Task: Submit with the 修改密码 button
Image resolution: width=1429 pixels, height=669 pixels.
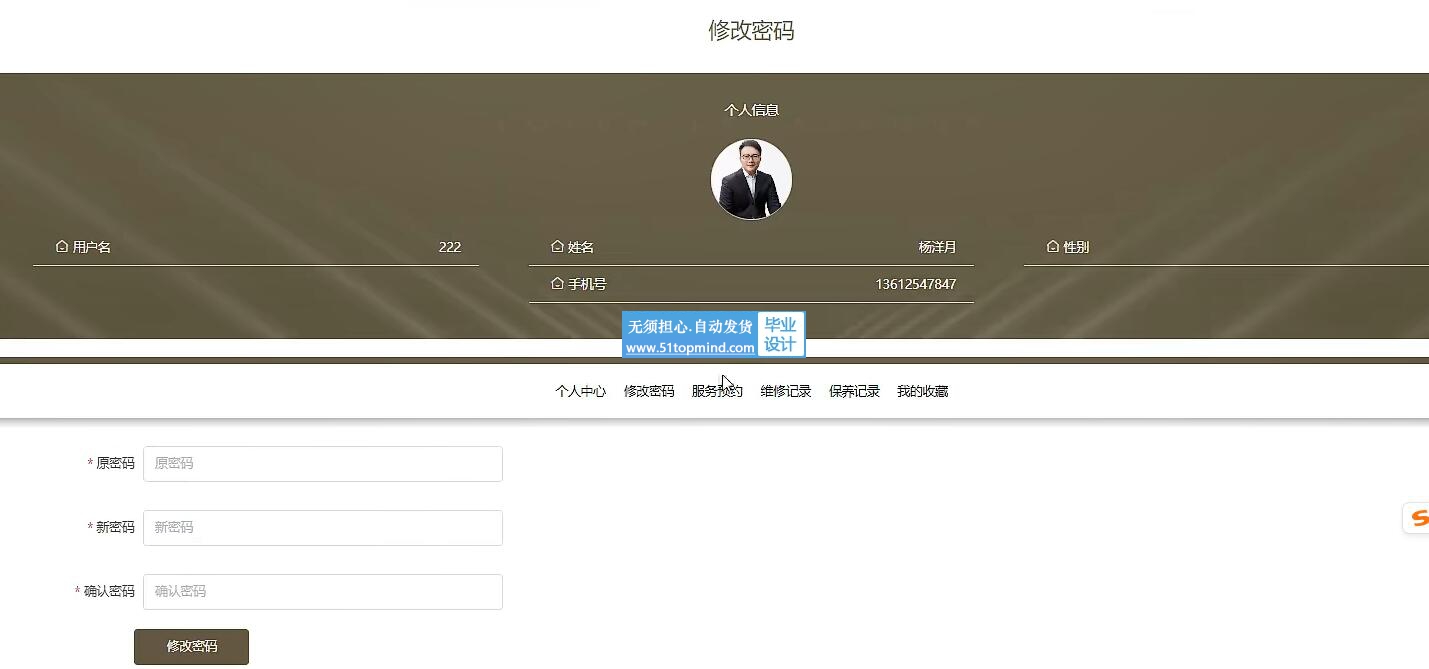Action: pyautogui.click(x=191, y=647)
